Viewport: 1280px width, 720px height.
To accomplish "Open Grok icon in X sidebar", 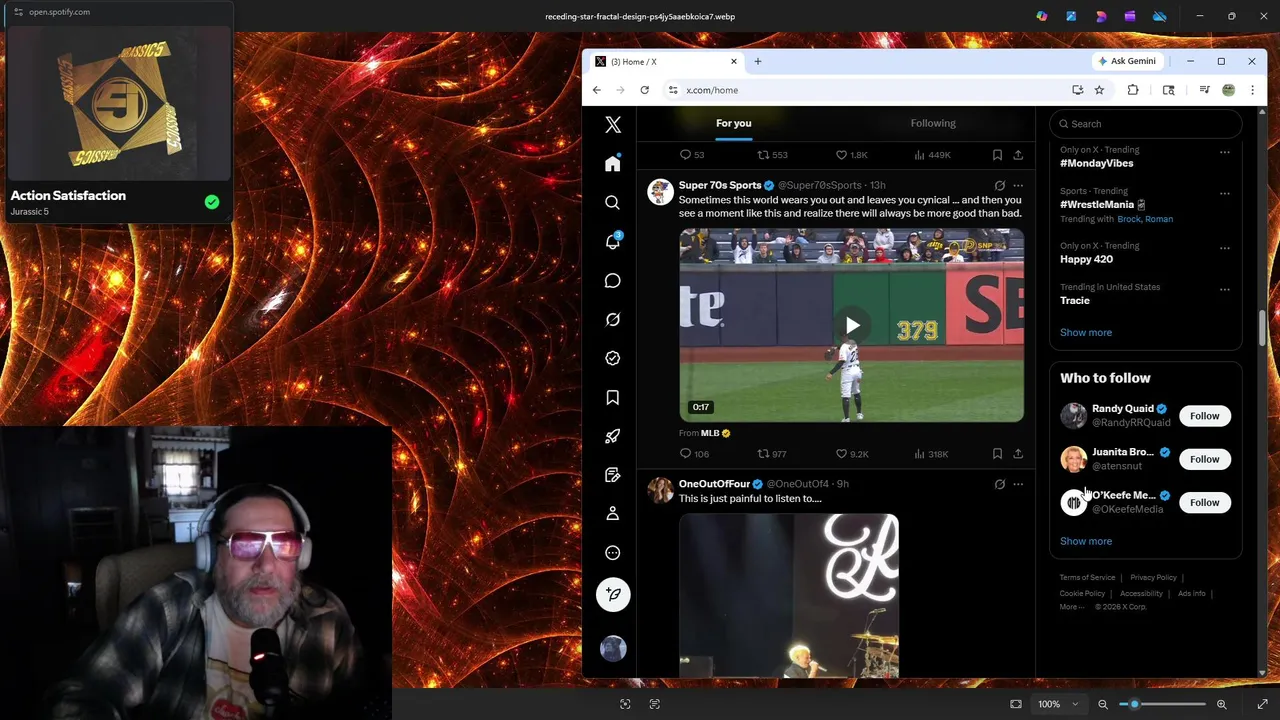I will pyautogui.click(x=613, y=319).
